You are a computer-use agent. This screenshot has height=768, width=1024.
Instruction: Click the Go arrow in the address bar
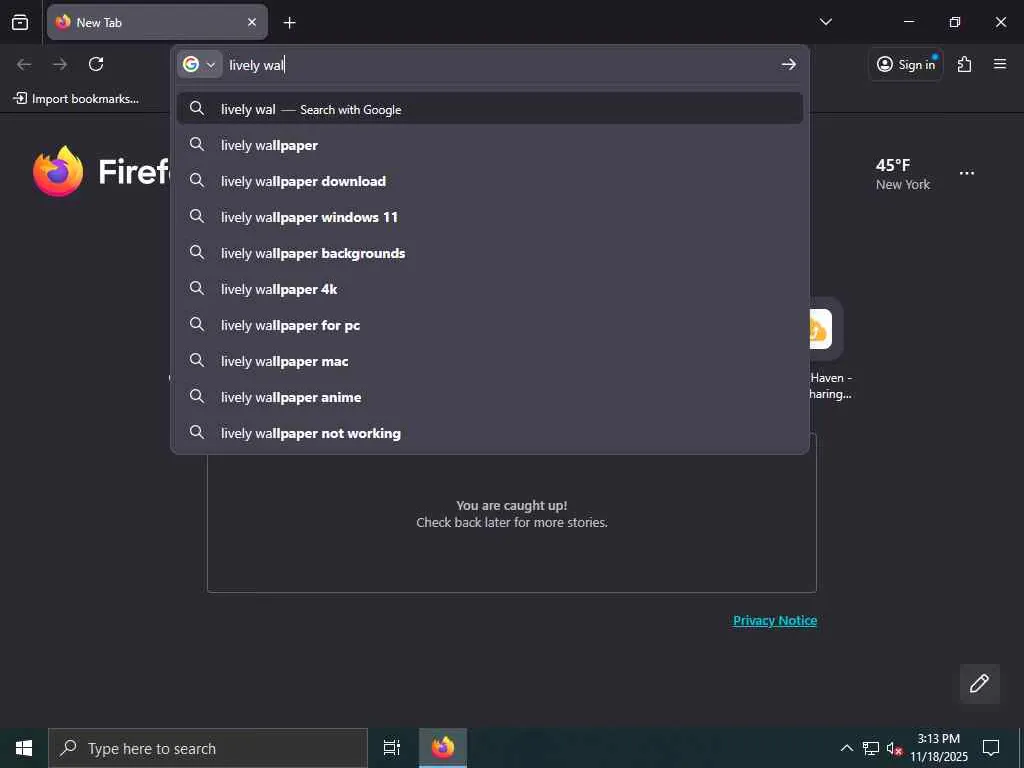pyautogui.click(x=788, y=64)
